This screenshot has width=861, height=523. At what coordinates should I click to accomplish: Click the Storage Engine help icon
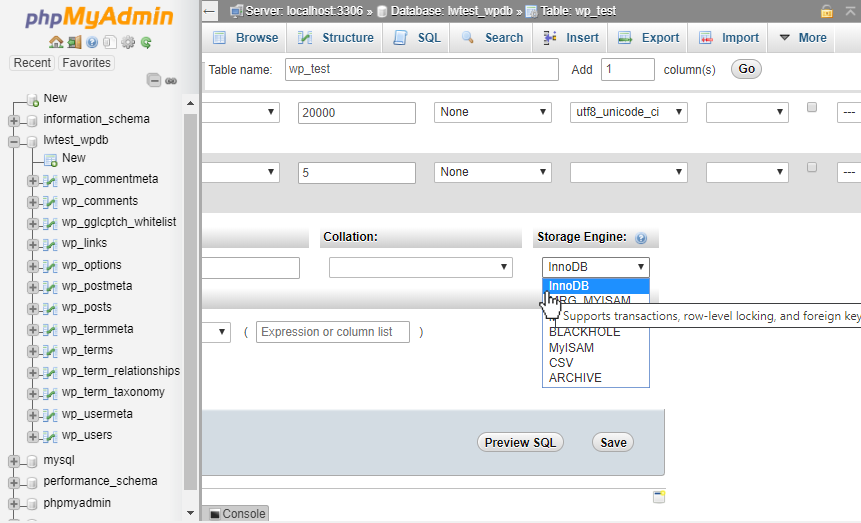pos(641,238)
